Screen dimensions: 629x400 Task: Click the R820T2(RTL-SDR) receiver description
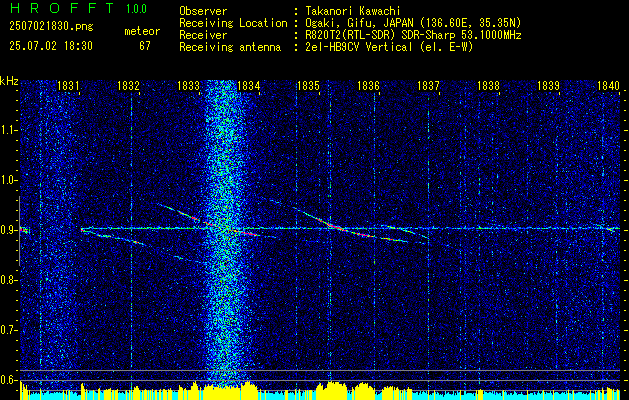(413, 35)
